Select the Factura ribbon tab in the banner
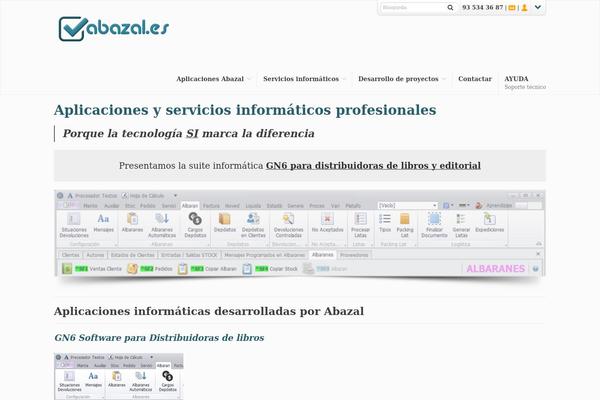The image size is (600, 400). tap(211, 206)
